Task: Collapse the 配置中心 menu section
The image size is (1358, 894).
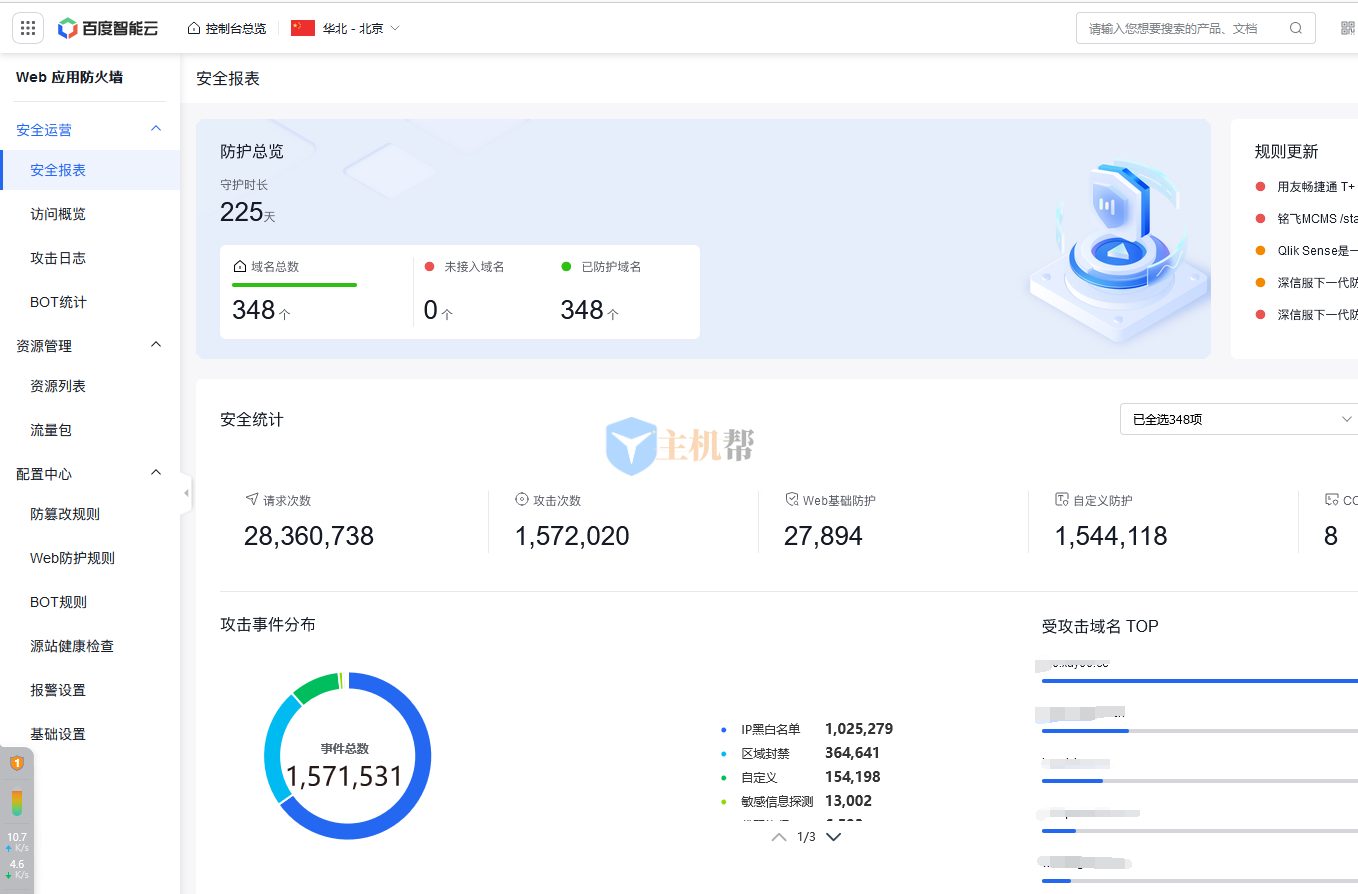Action: point(156,473)
